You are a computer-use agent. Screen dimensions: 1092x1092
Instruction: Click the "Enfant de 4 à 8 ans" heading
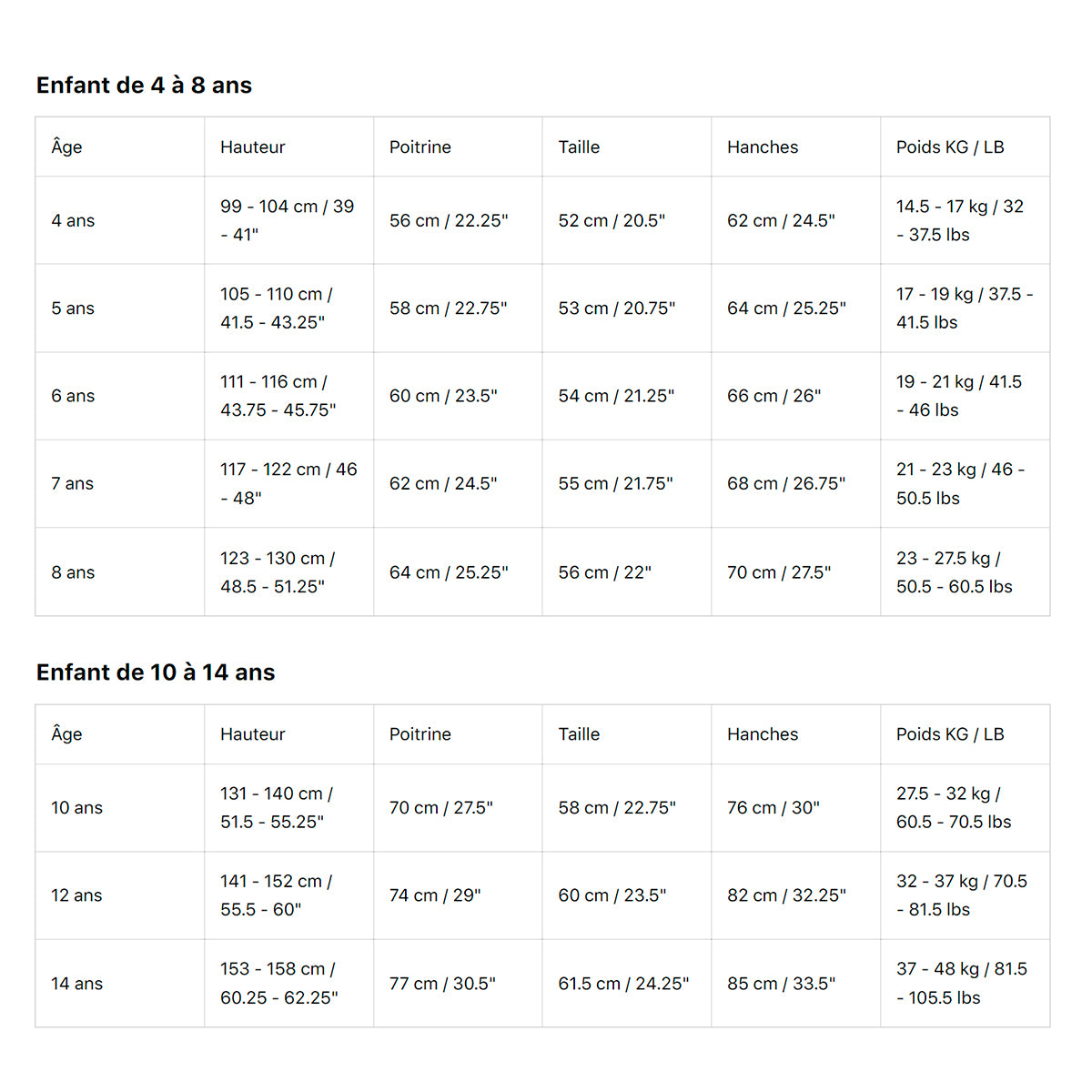[x=144, y=86]
